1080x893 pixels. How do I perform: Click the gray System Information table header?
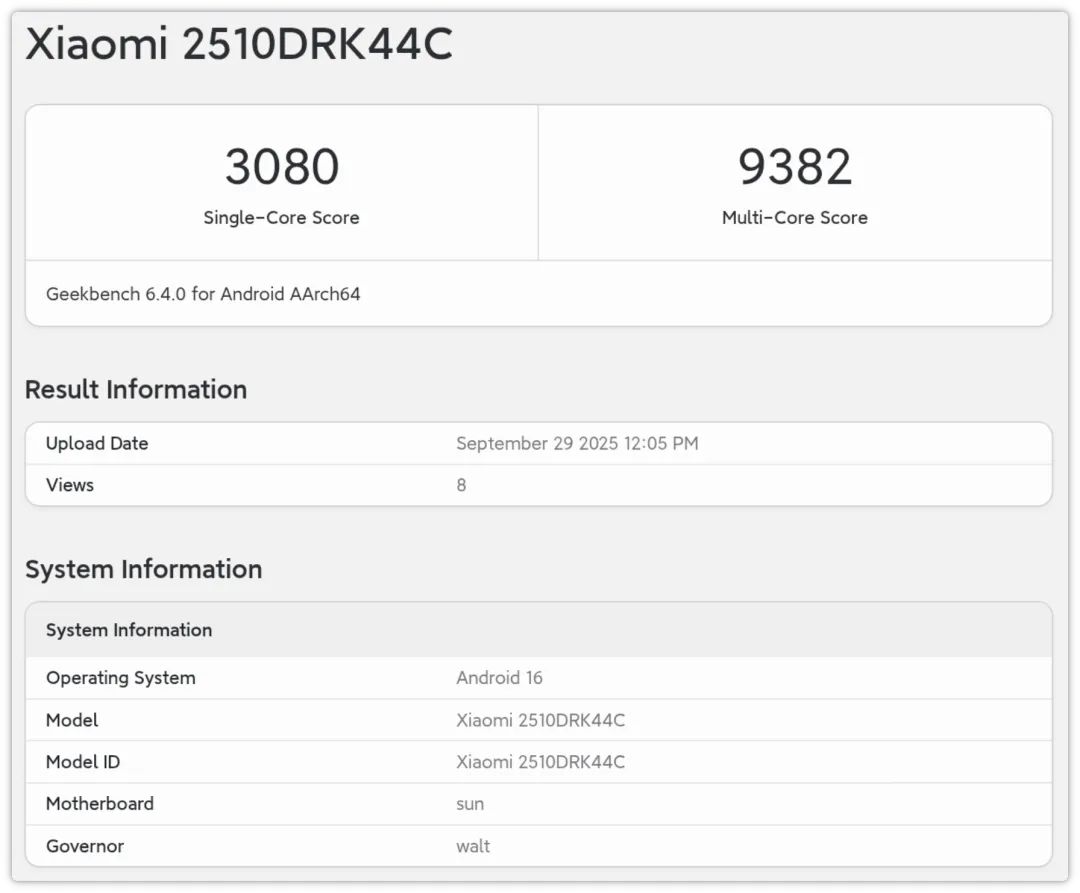coord(129,630)
